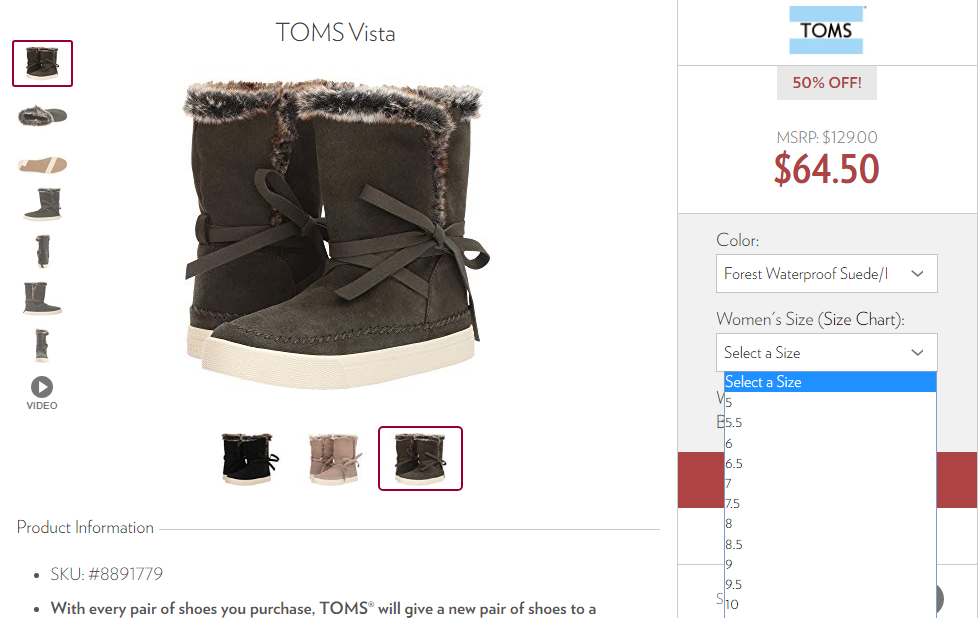The image size is (980, 618).
Task: Select the sole-view thumbnail
Action: click(x=42, y=164)
